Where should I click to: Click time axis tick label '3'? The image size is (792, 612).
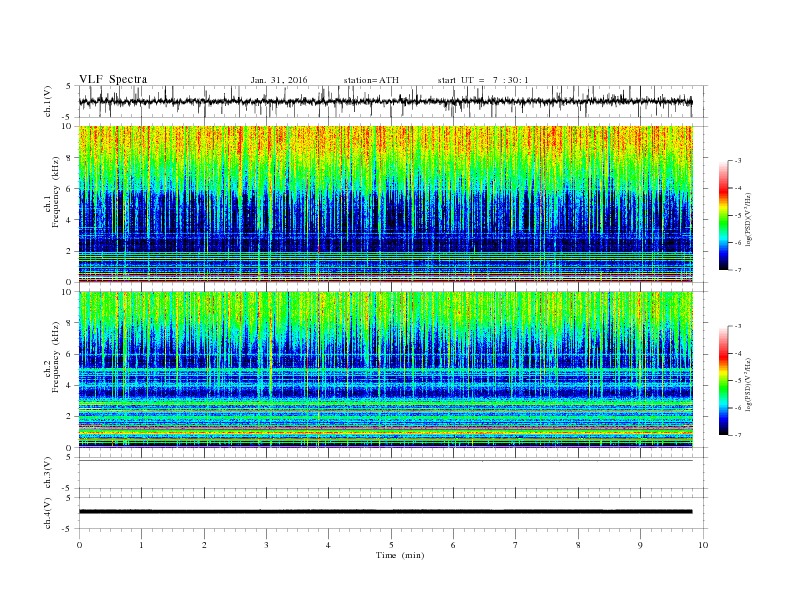pos(266,545)
